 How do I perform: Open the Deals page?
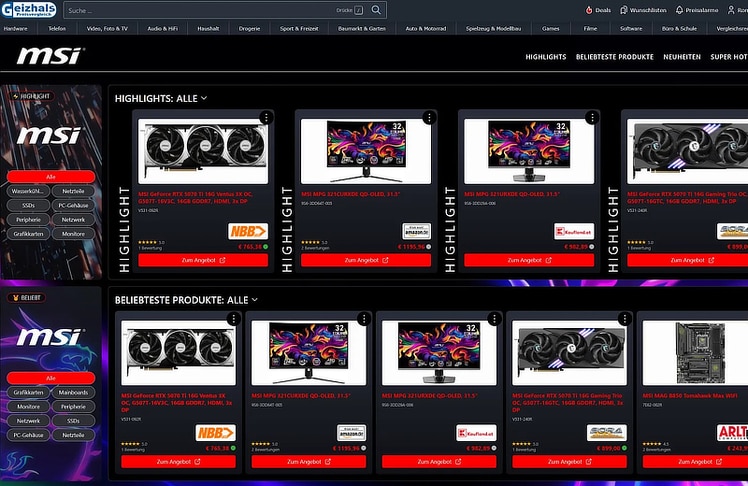[x=598, y=10]
